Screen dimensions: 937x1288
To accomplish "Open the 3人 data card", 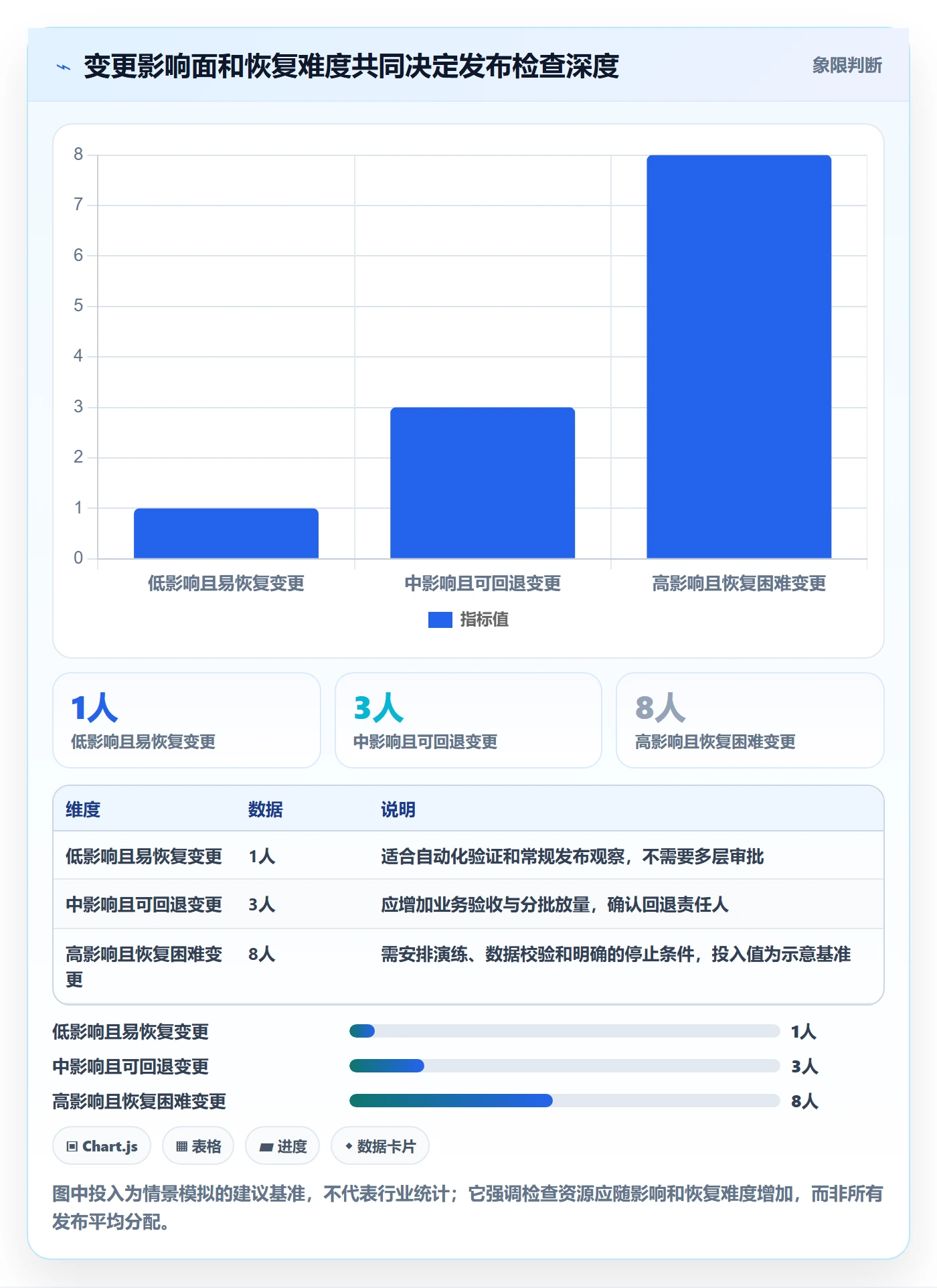I will click(x=468, y=720).
